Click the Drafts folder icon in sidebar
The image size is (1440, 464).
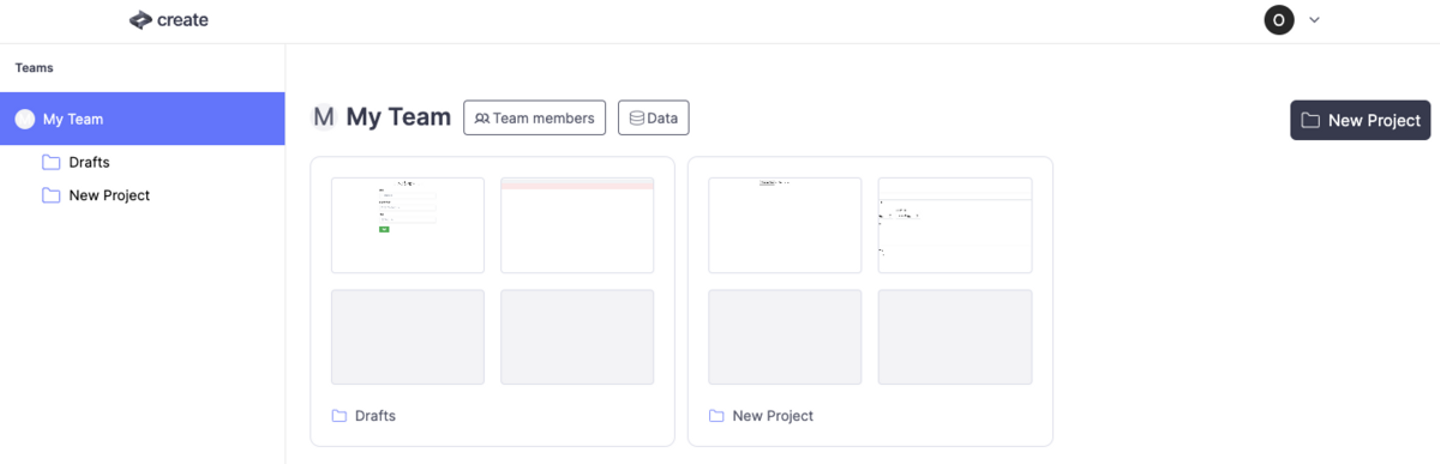click(x=51, y=162)
